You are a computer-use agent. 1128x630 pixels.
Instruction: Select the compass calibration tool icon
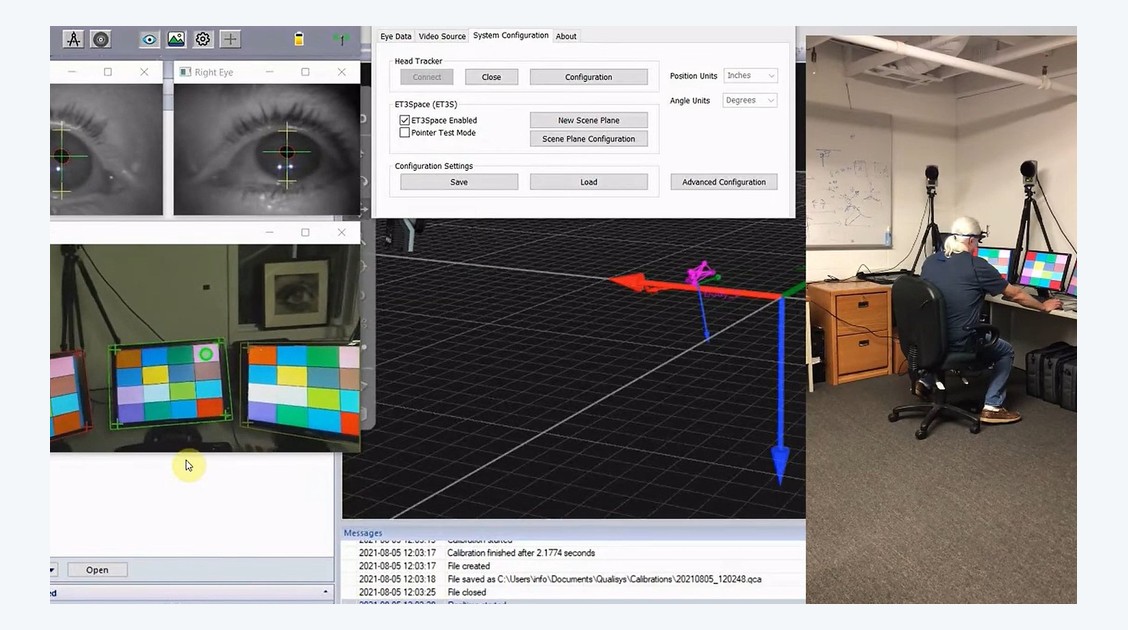point(73,39)
